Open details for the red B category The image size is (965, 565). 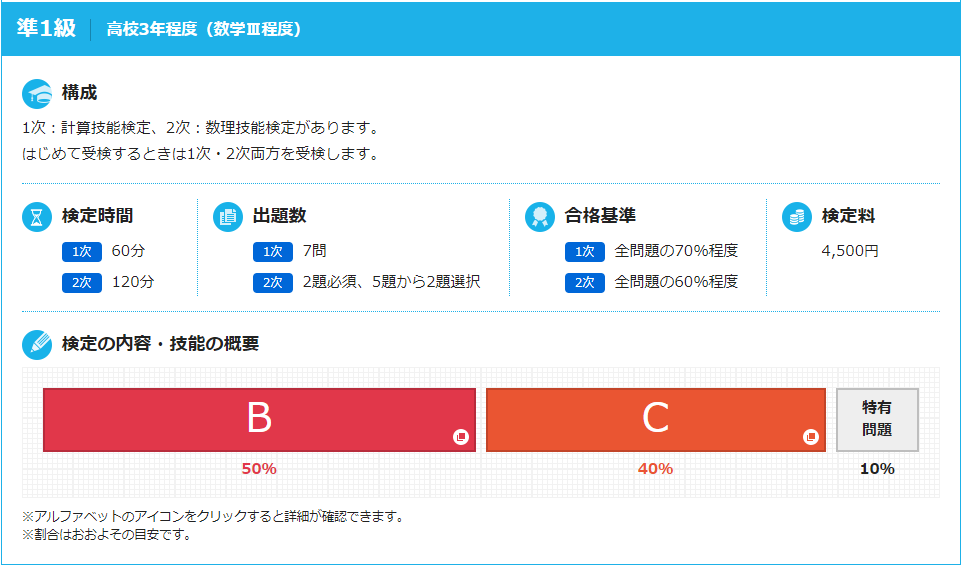pos(259,419)
